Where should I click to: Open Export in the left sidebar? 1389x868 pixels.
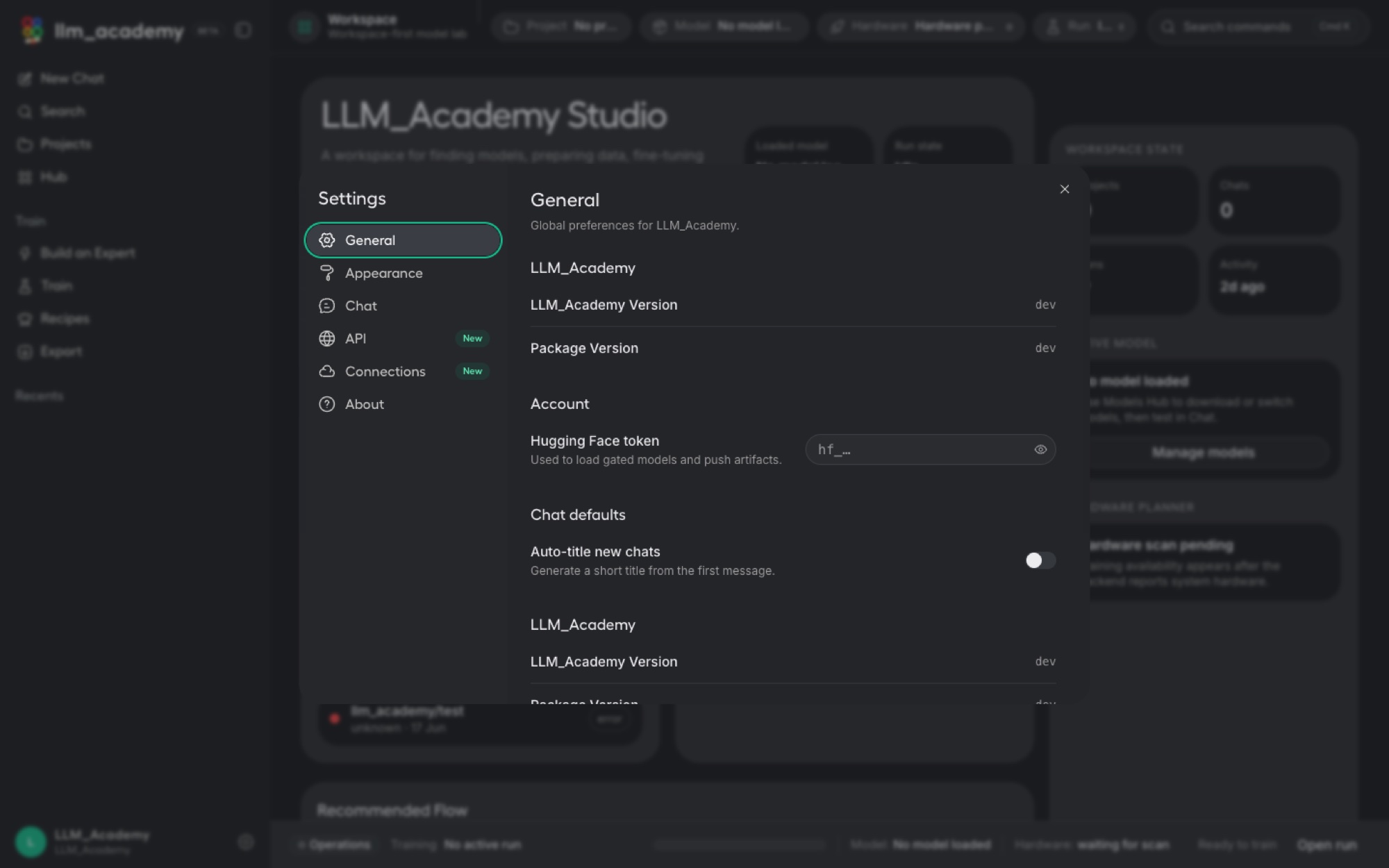[50, 351]
